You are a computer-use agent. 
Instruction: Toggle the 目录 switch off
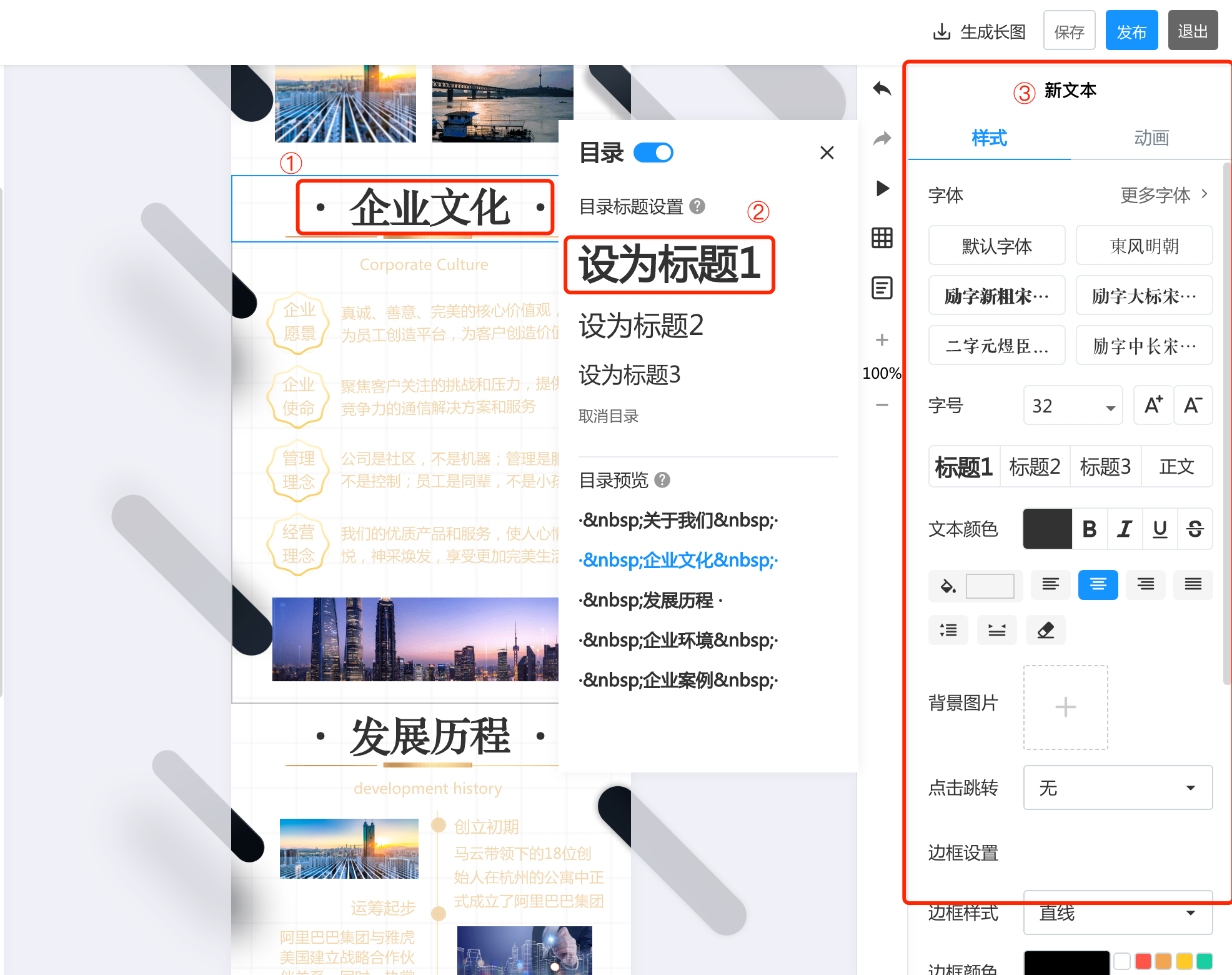click(653, 153)
